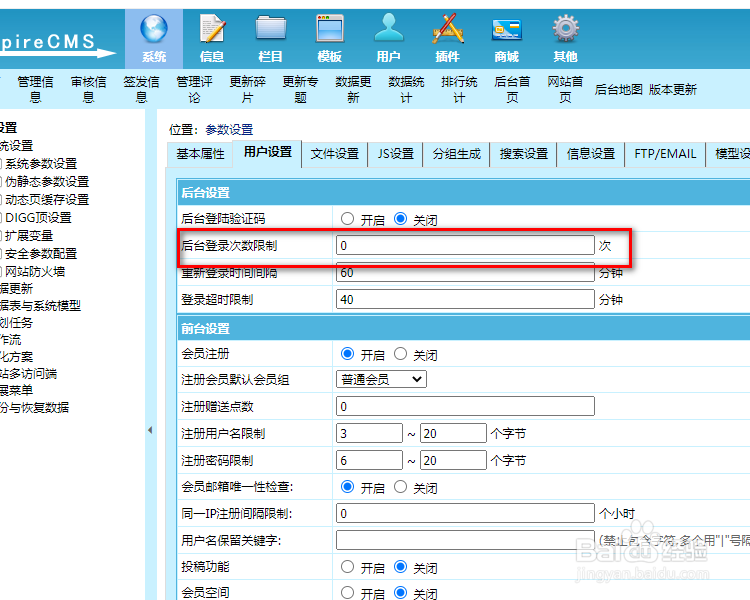Open 注册会员默认会员组 dropdown
The image size is (750, 600).
[381, 379]
